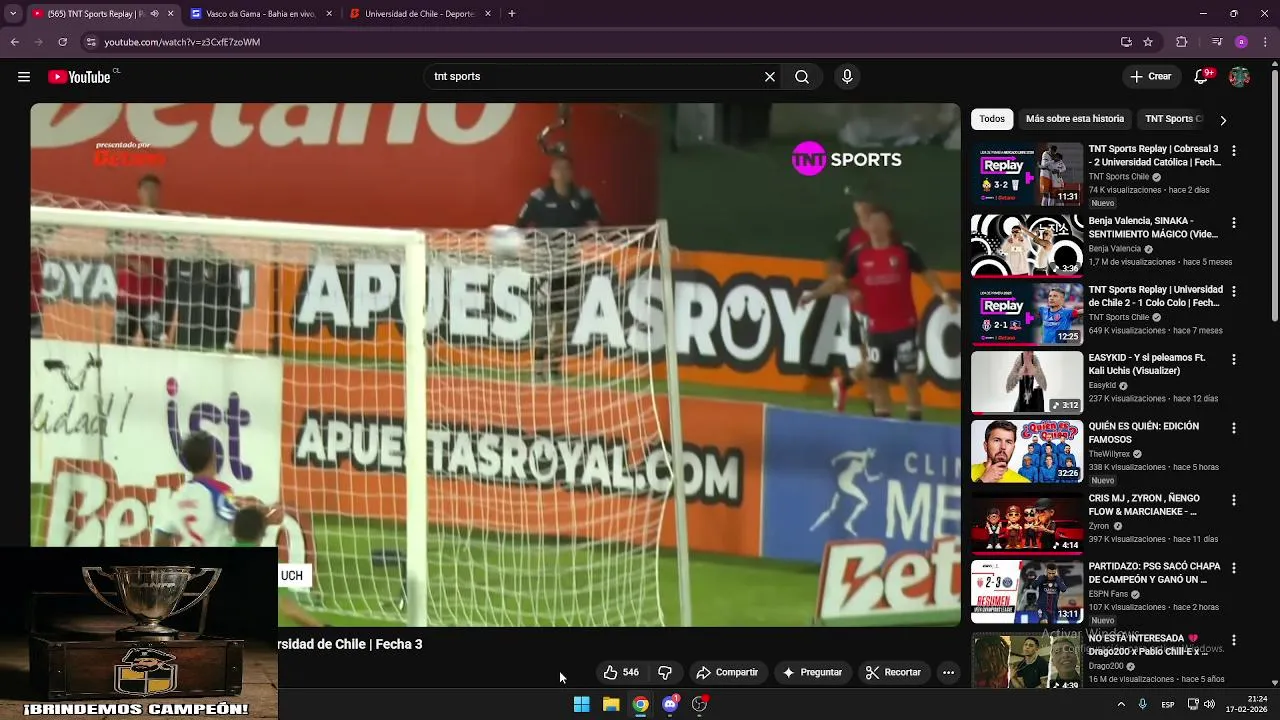Dislike the video
This screenshot has width=1280, height=720.
pos(665,673)
